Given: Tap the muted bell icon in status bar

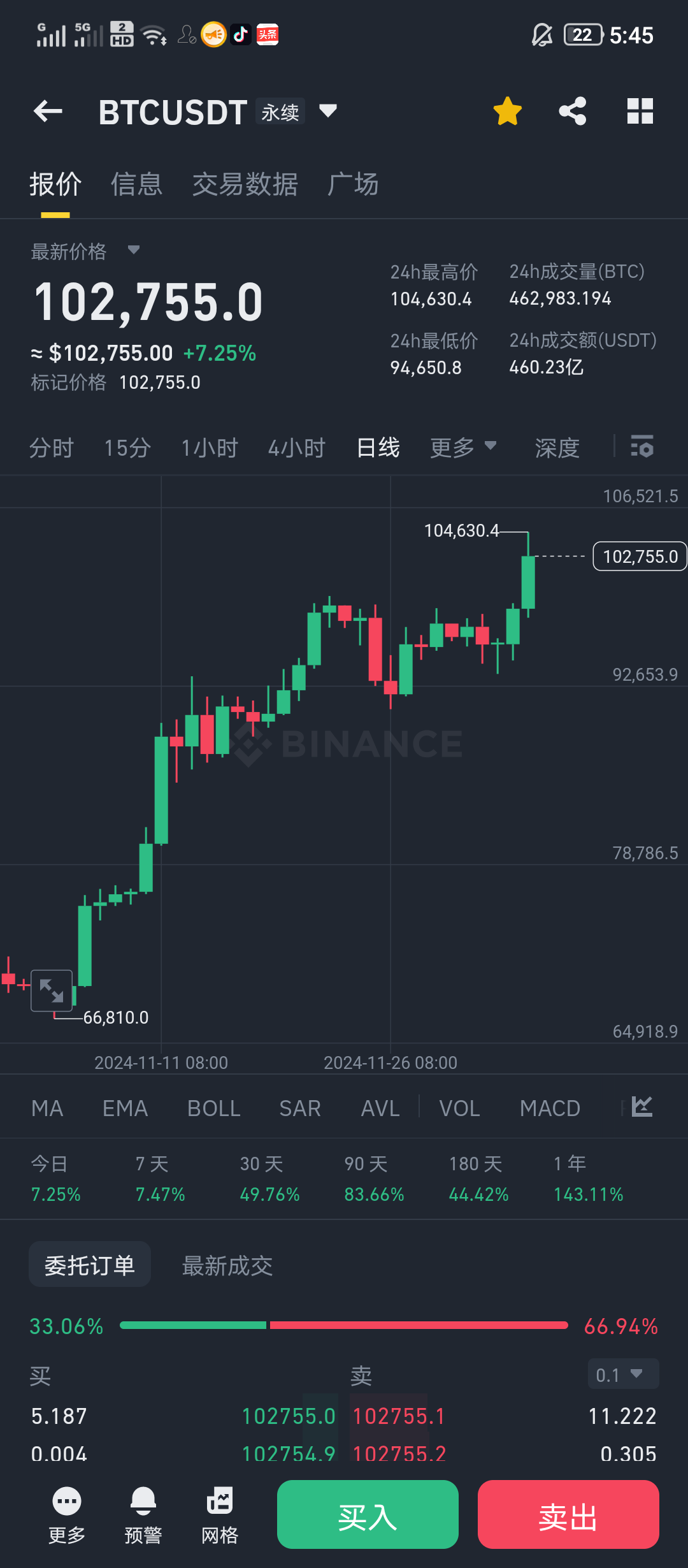Looking at the screenshot, I should [542, 35].
